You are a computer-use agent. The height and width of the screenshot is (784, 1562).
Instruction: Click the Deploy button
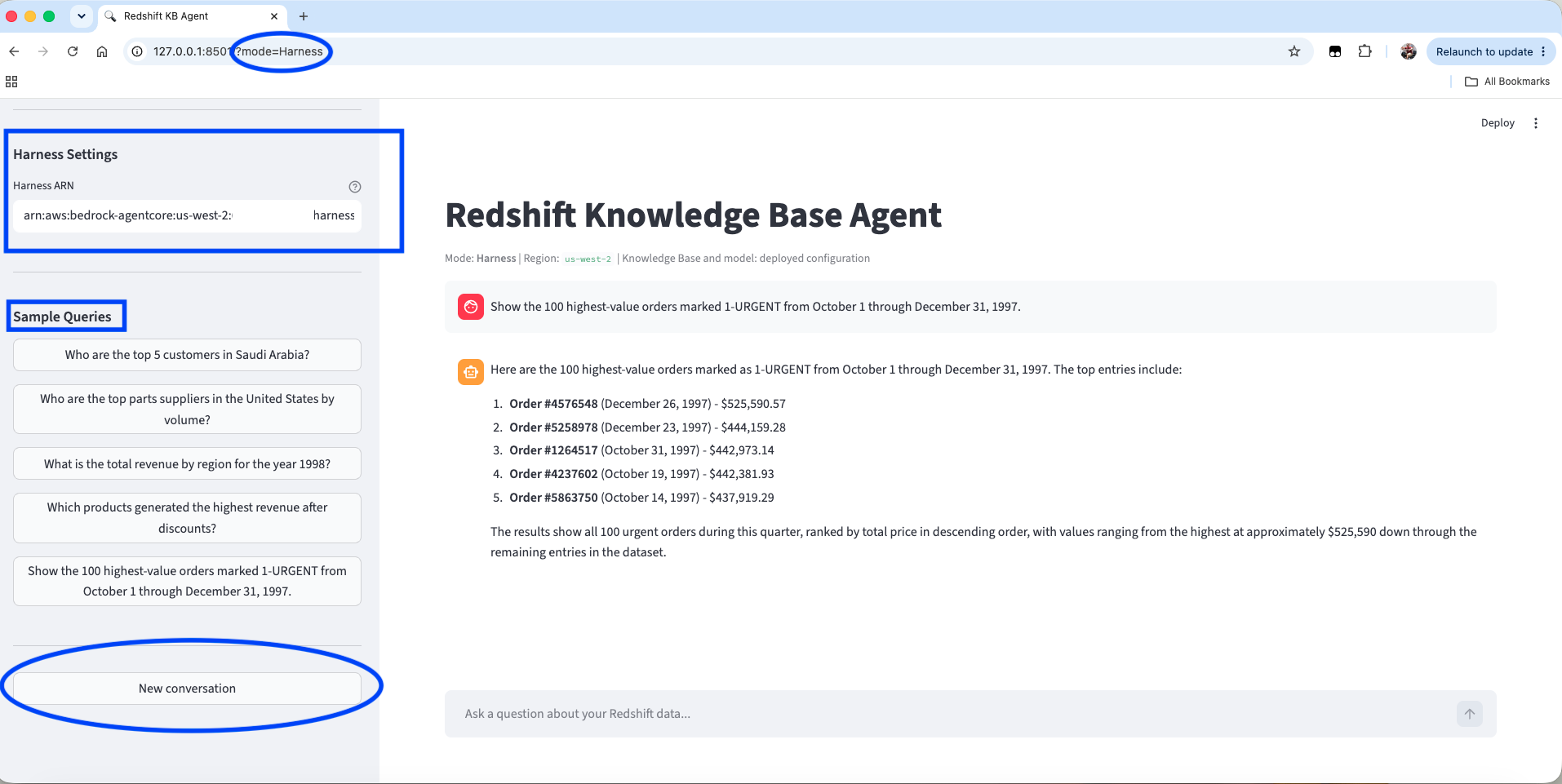pos(1498,123)
